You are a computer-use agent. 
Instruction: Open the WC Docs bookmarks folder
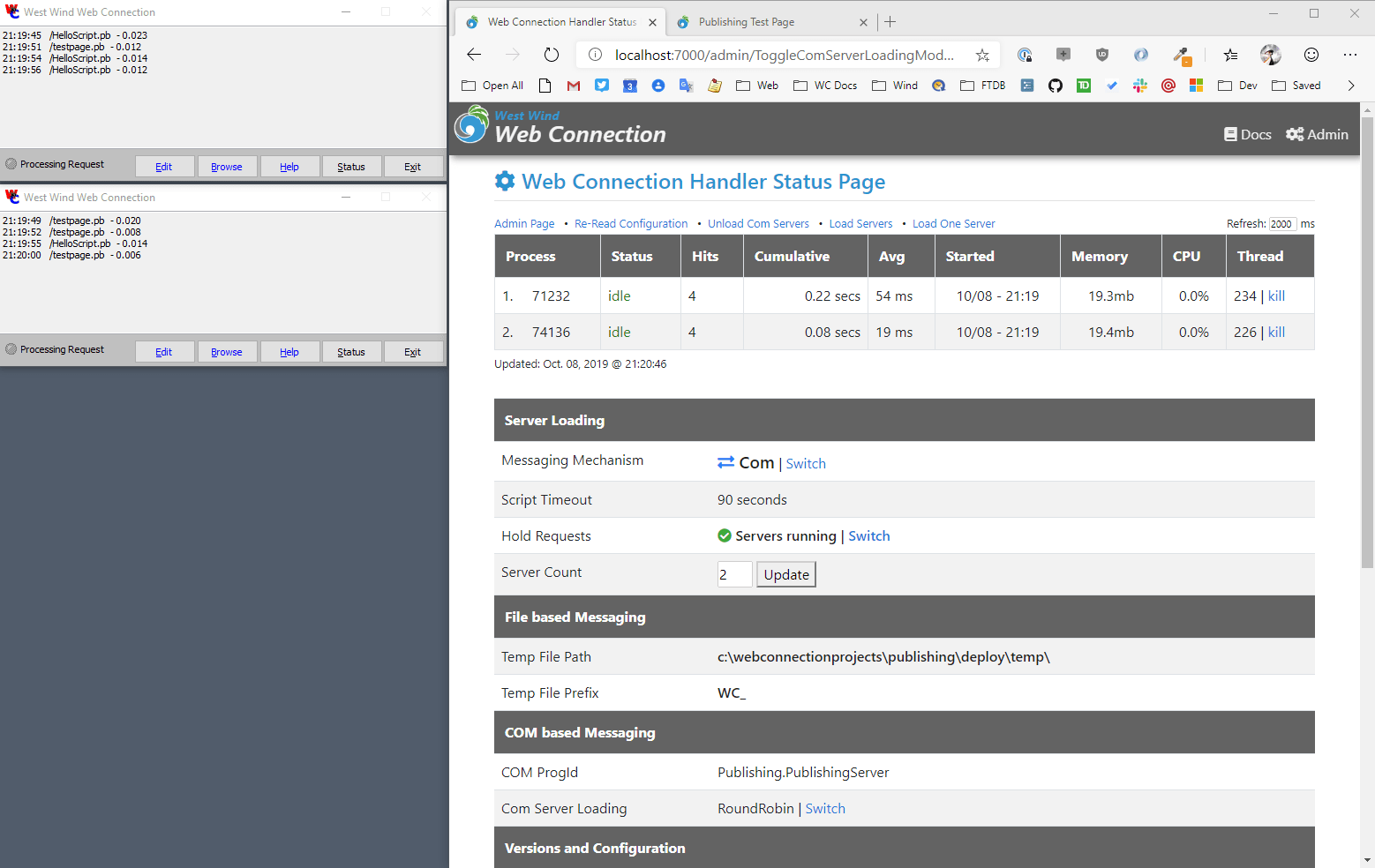point(825,86)
